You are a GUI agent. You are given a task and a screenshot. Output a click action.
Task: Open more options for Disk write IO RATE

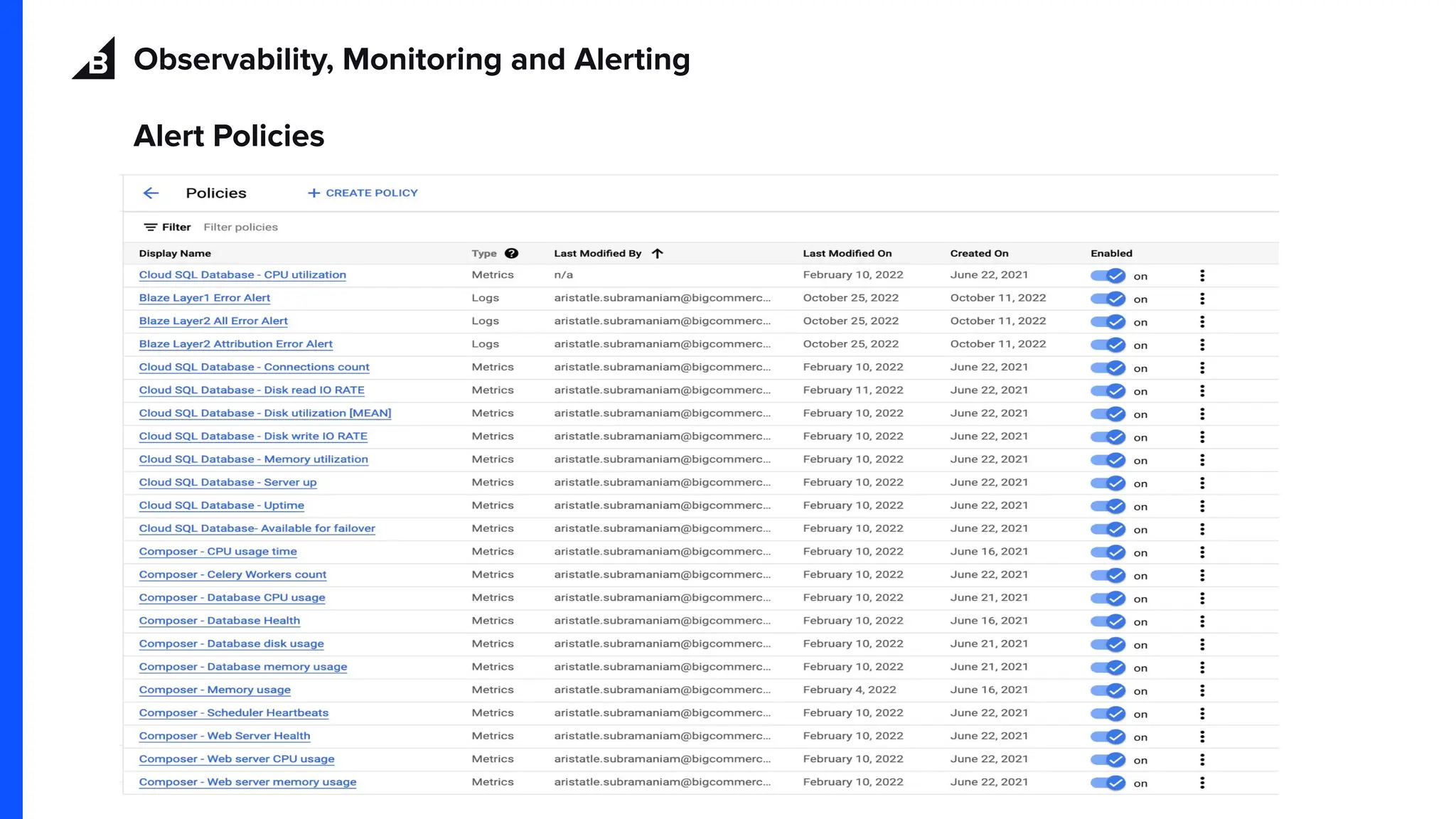tap(1202, 437)
